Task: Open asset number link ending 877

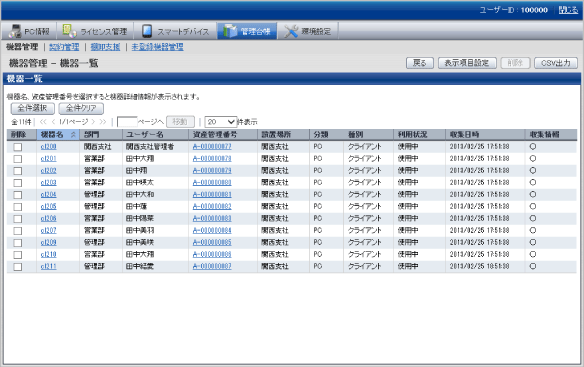Action: [212, 147]
